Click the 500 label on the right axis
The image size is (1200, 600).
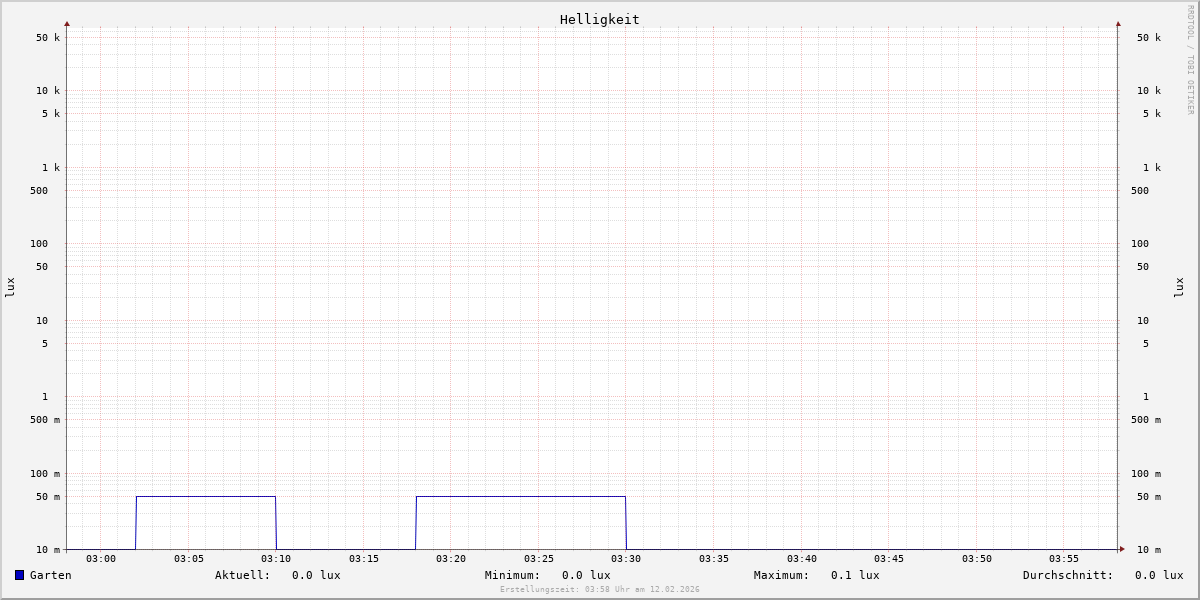click(x=1140, y=191)
